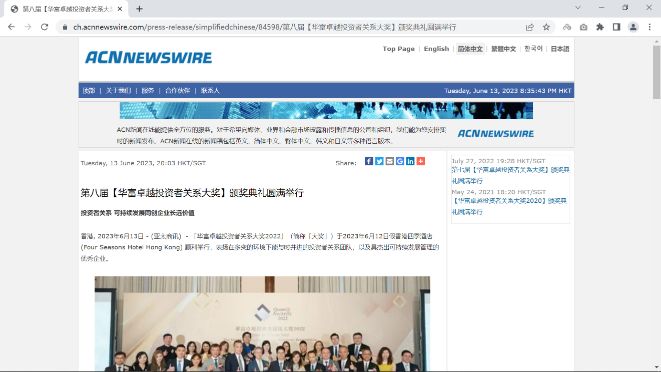Click the article headline 第八届 颁奖典礼圆满举行
This screenshot has width=661, height=372.
point(192,193)
